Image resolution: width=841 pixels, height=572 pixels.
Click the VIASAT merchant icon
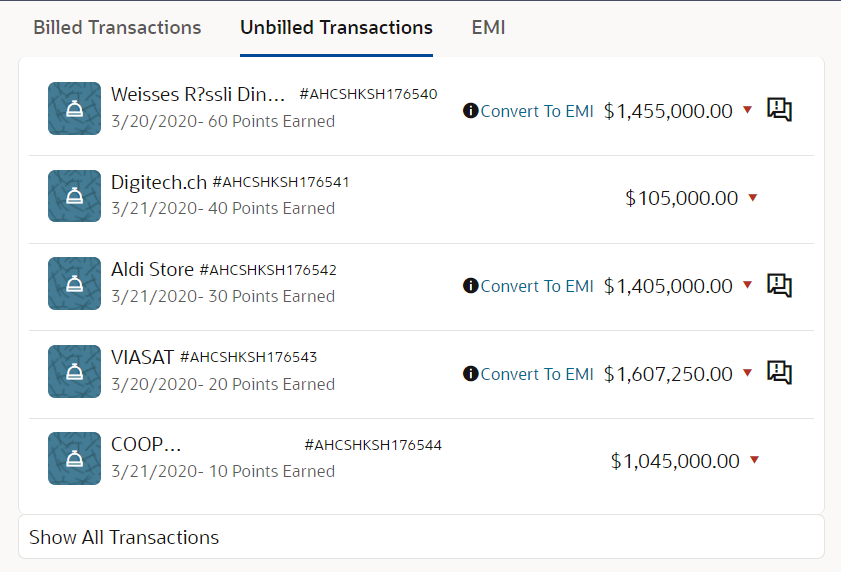point(74,371)
